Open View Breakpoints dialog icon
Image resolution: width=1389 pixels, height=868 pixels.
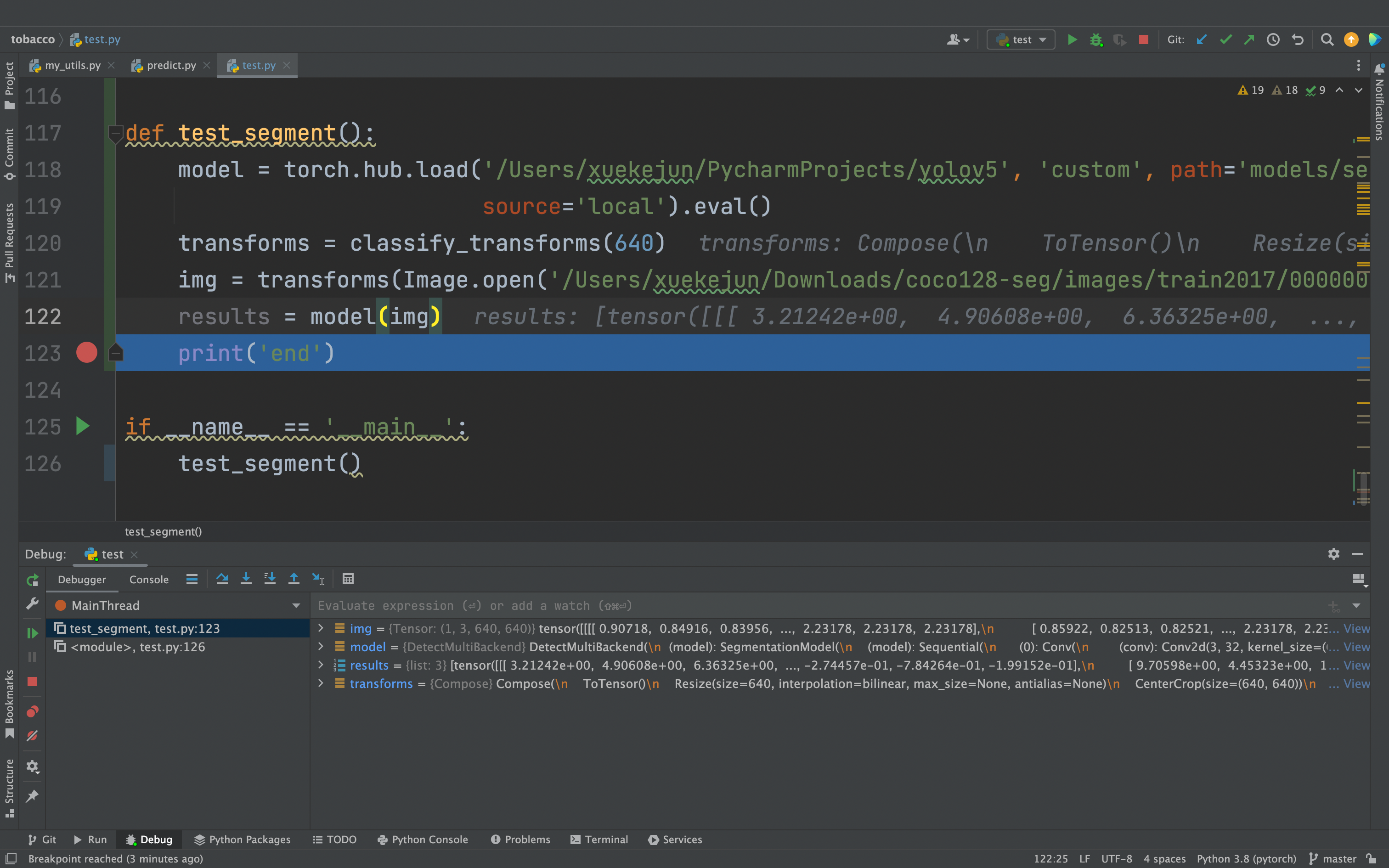(x=32, y=712)
